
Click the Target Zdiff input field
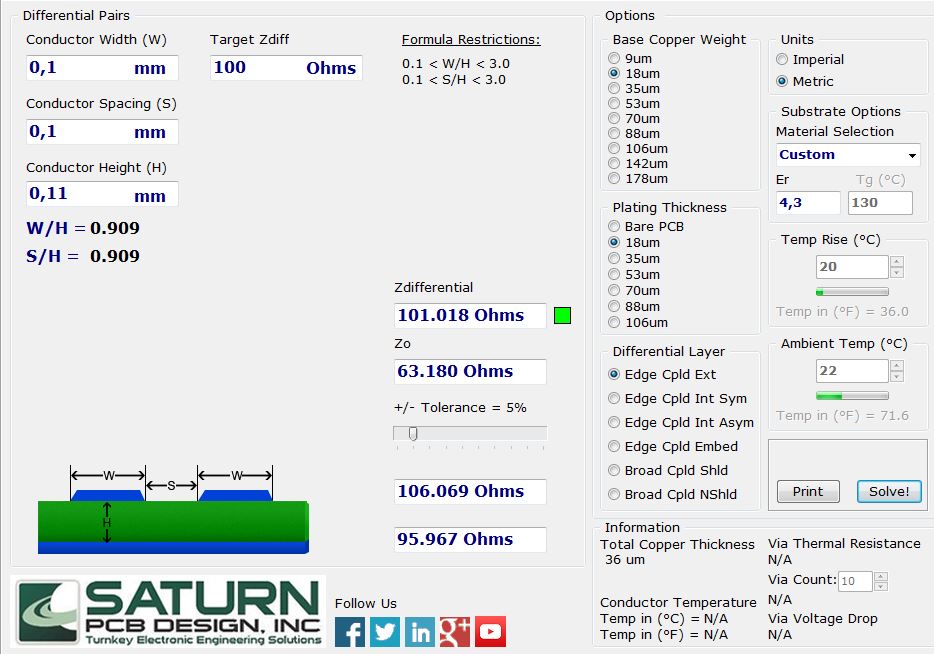click(x=286, y=68)
